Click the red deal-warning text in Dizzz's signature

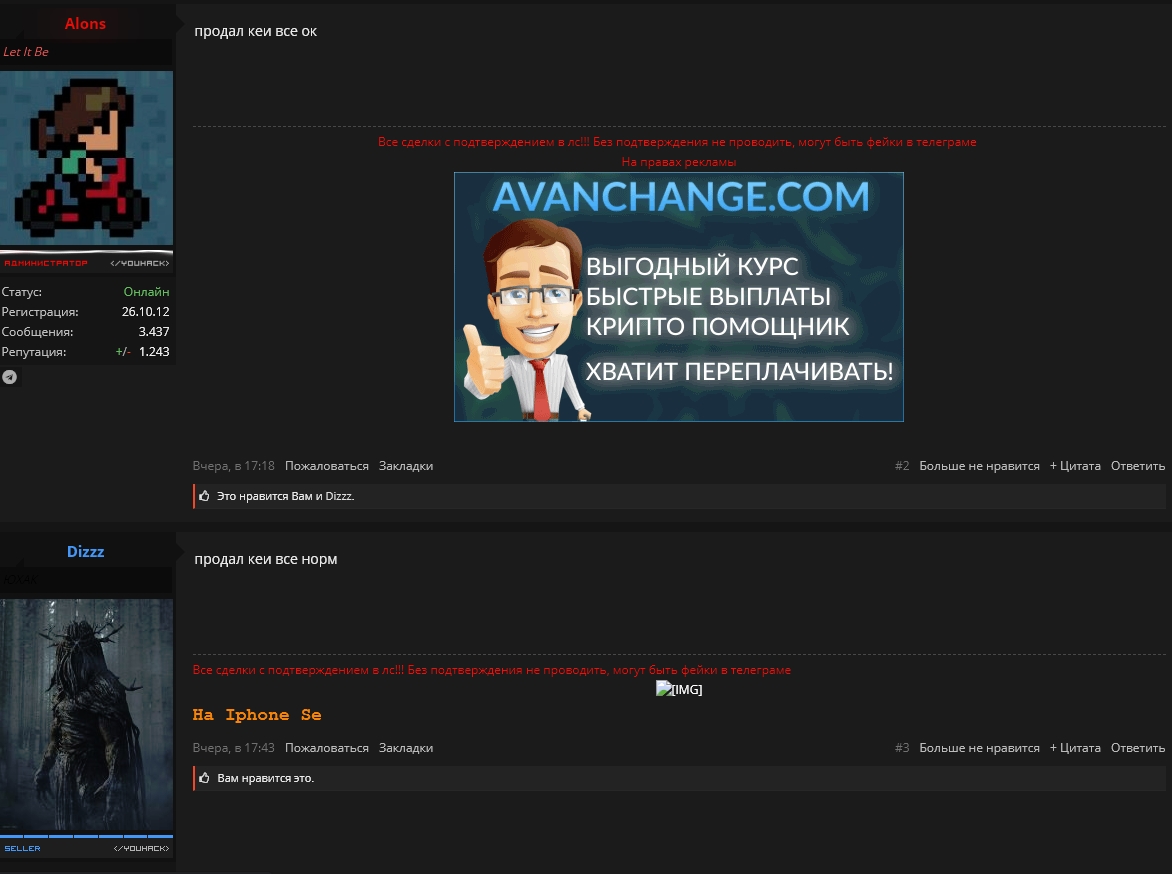[x=492, y=670]
